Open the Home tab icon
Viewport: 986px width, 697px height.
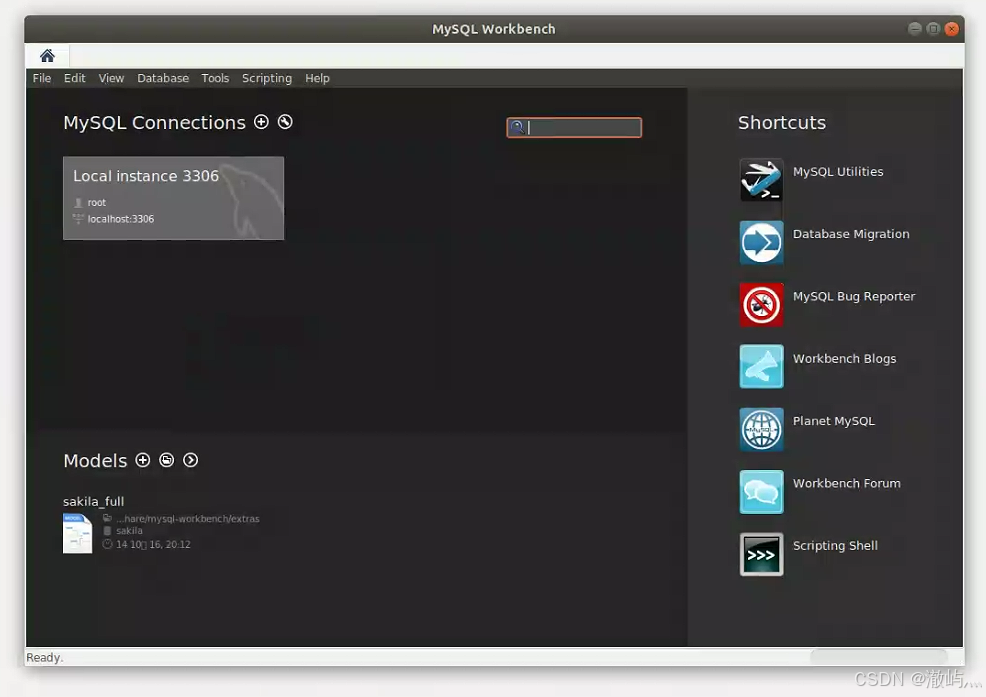[47, 56]
